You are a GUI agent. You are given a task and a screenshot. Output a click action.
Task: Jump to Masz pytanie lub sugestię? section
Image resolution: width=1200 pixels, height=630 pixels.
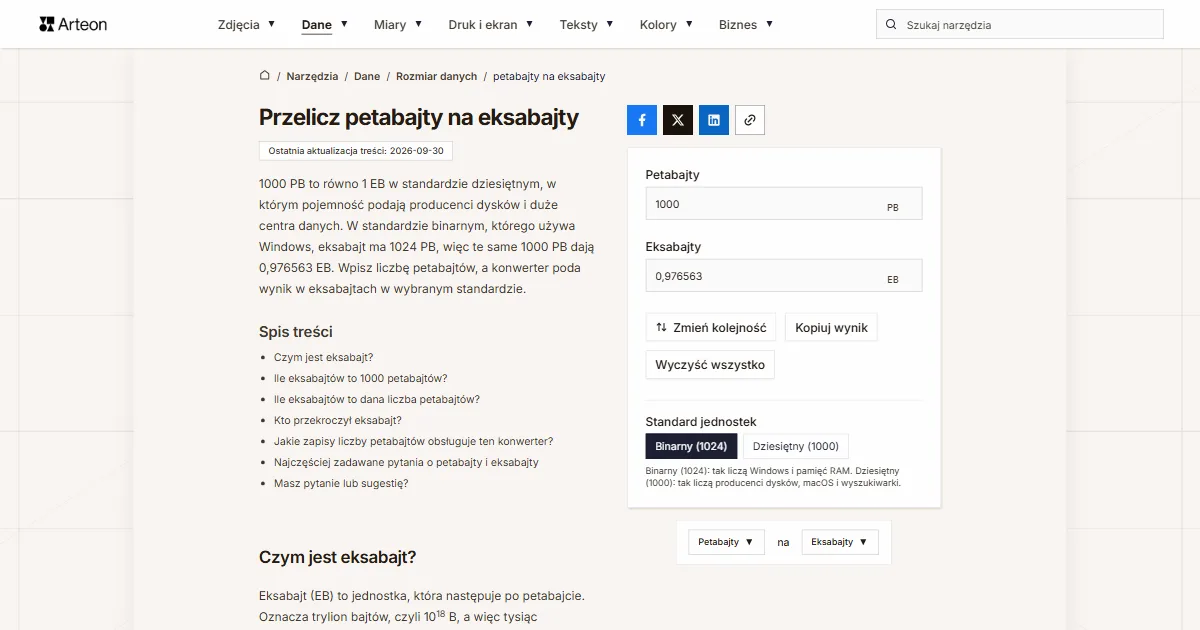click(341, 483)
